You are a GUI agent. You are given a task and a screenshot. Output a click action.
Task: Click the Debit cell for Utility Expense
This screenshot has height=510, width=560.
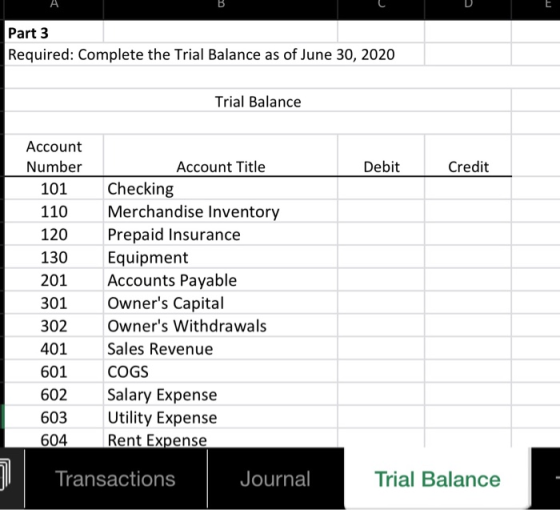tap(381, 417)
